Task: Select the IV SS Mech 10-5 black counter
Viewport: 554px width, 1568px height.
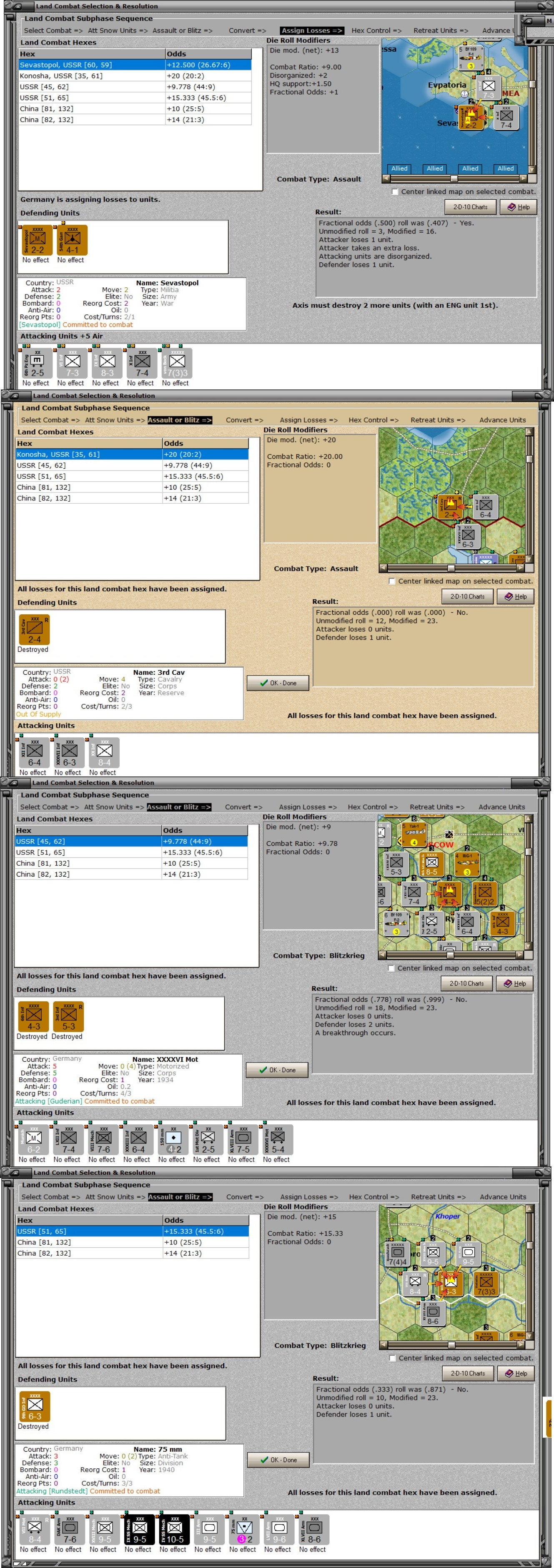Action: pyautogui.click(x=175, y=1530)
